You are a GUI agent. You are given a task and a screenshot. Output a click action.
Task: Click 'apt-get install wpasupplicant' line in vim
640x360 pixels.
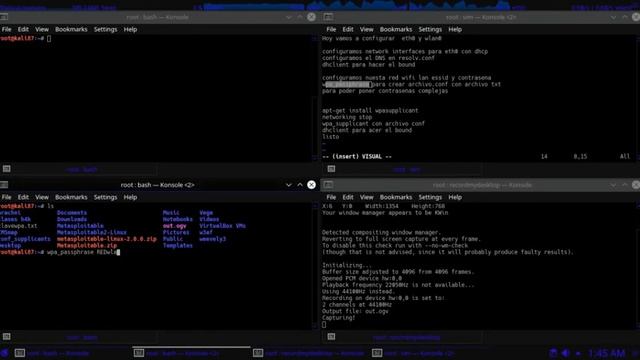coord(370,111)
